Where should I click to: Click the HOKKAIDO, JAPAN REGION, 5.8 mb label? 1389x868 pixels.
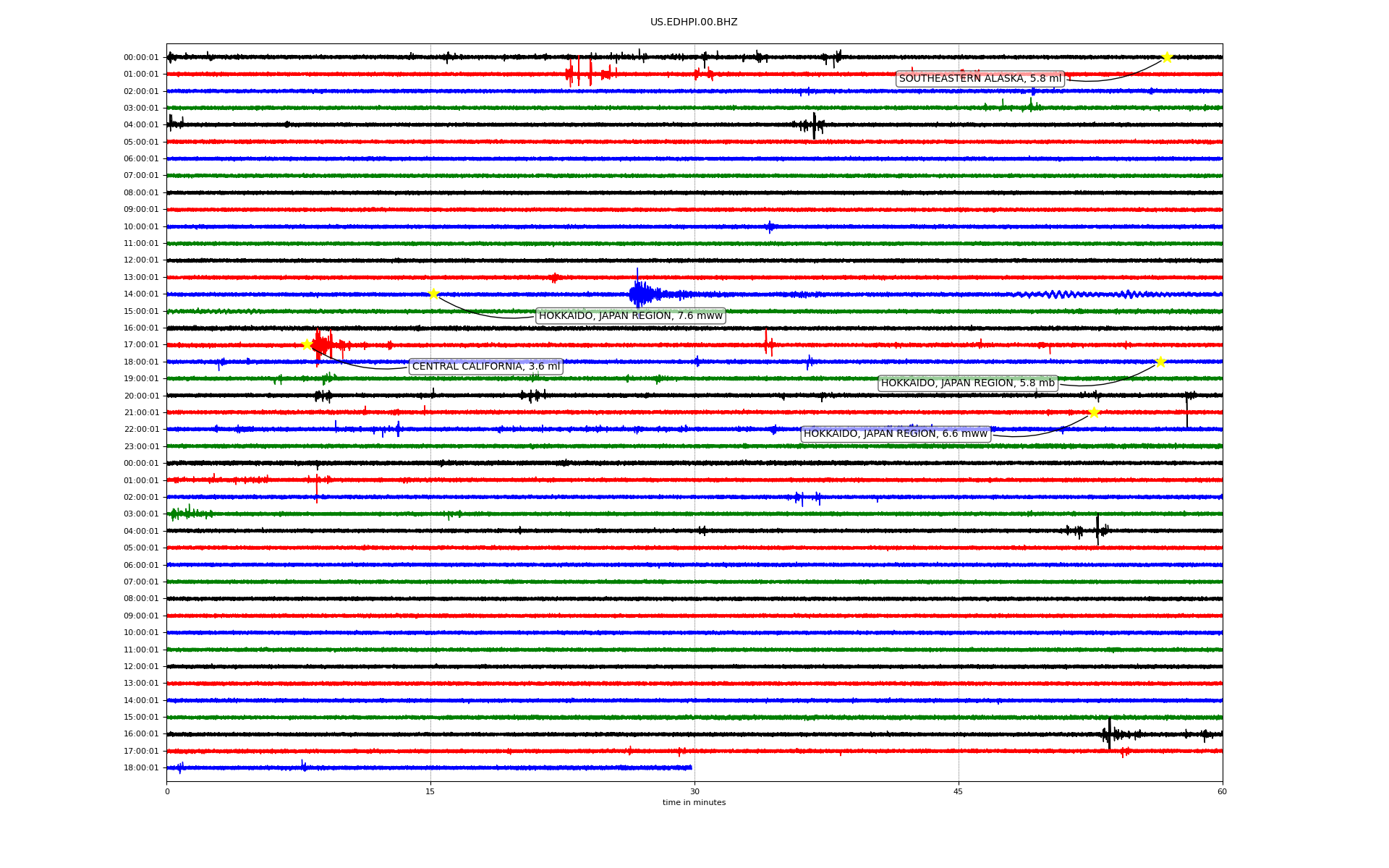(x=967, y=383)
